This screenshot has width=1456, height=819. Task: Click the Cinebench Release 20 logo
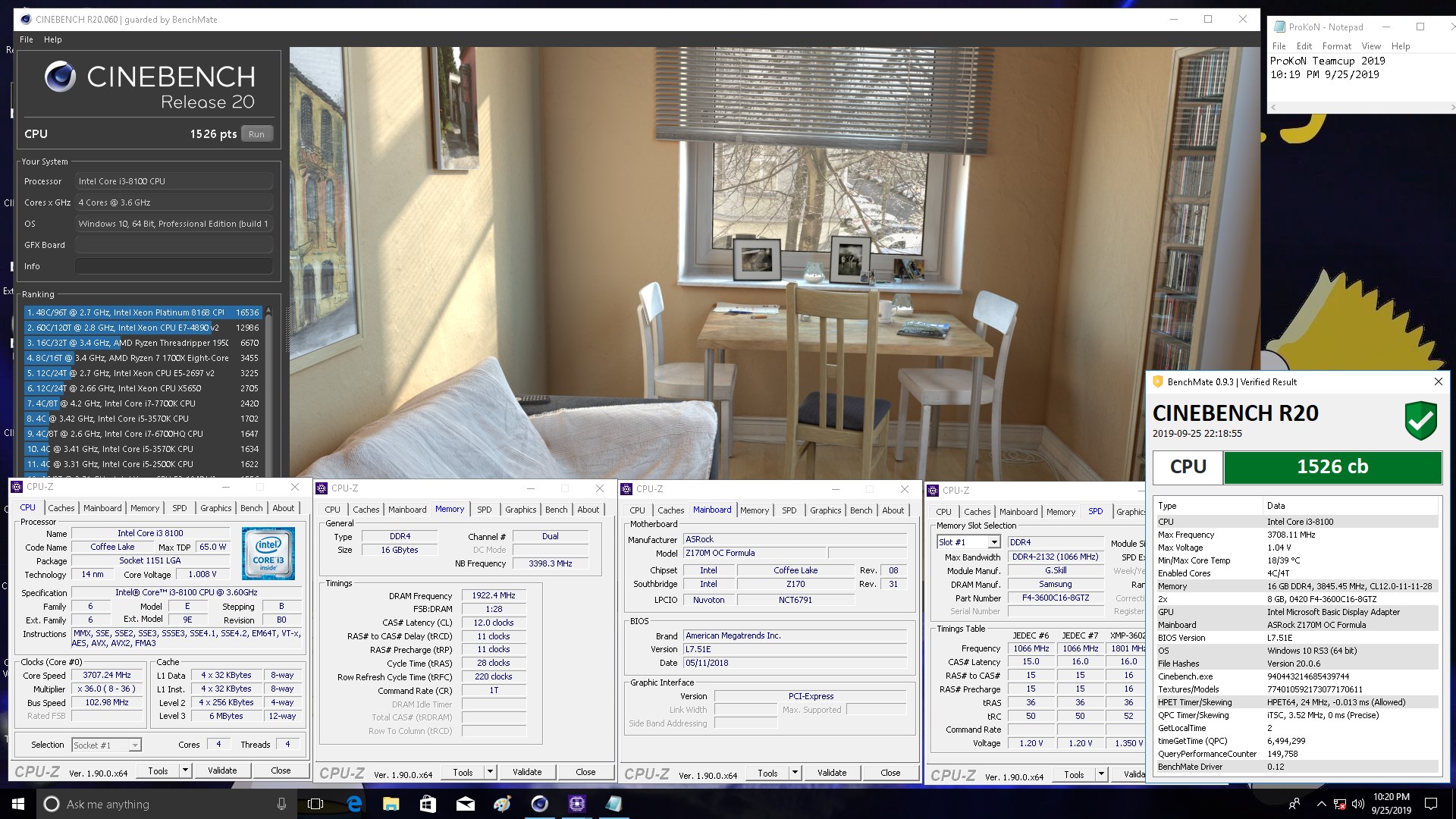pos(149,87)
